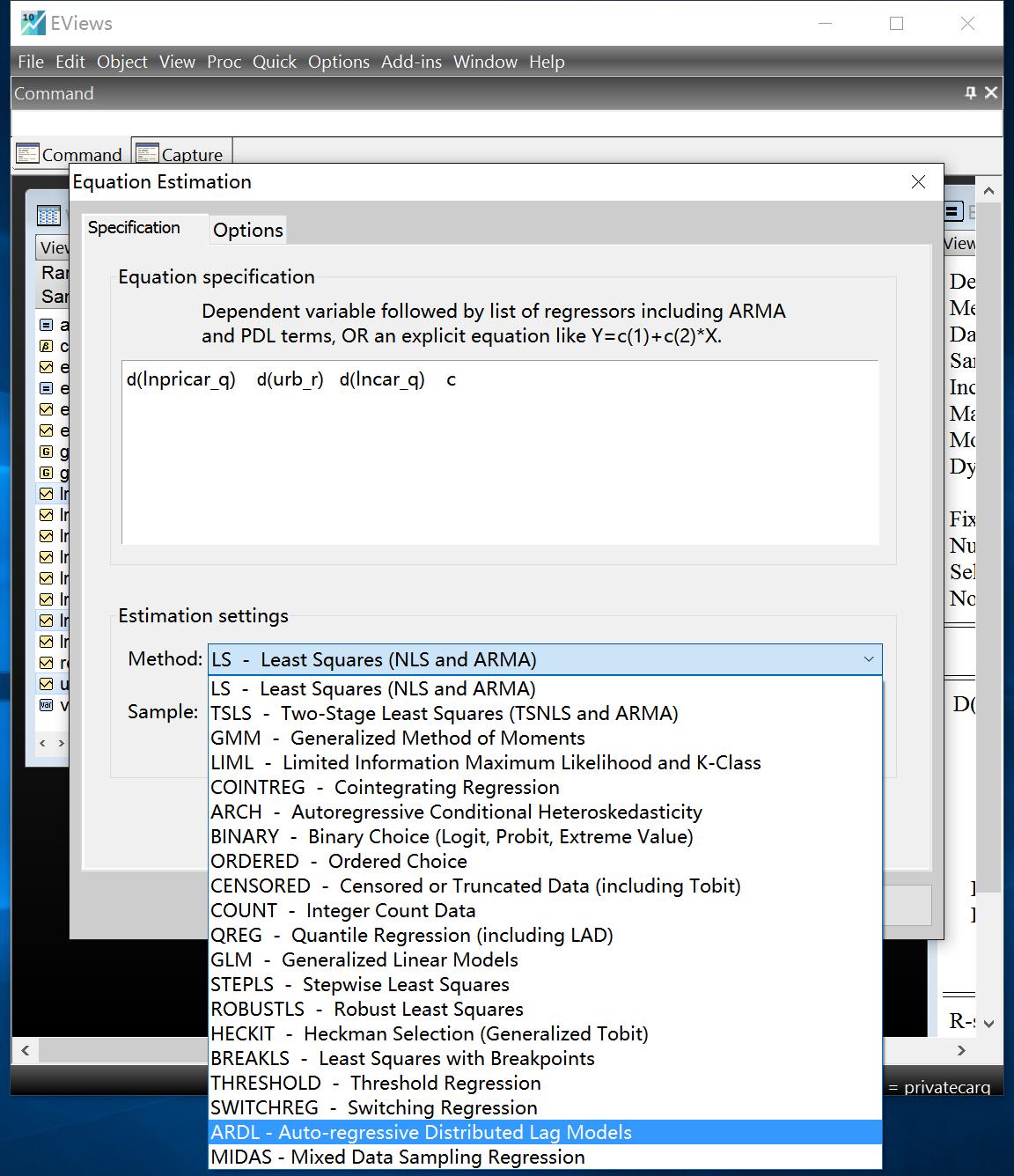Screen dimensions: 1014x1176
Task: Open the Help menu
Action: tap(547, 62)
